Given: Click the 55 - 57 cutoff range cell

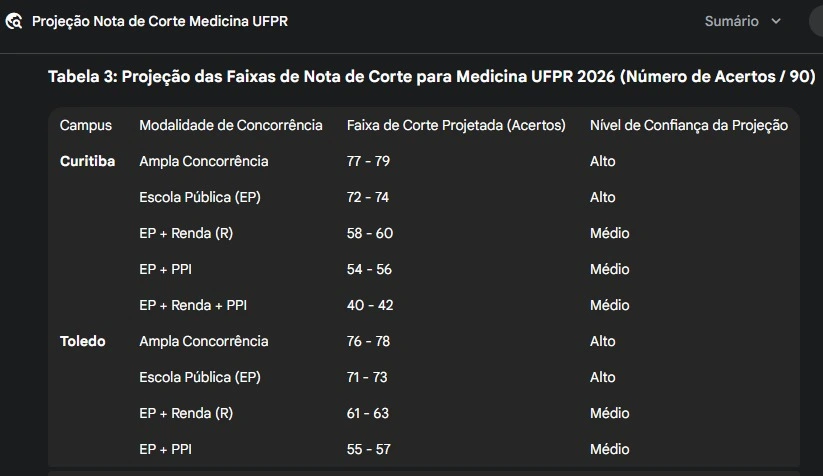Looking at the screenshot, I should 368,449.
